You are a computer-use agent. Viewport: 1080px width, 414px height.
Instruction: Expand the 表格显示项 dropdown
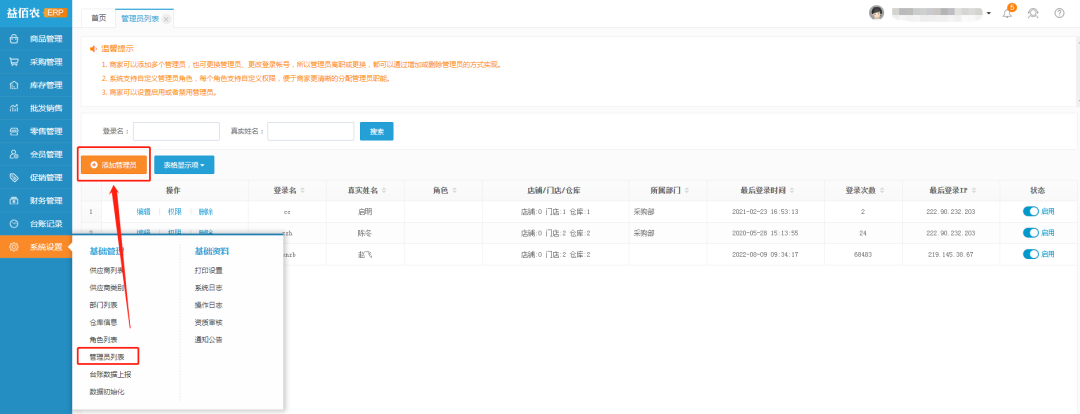pos(184,164)
